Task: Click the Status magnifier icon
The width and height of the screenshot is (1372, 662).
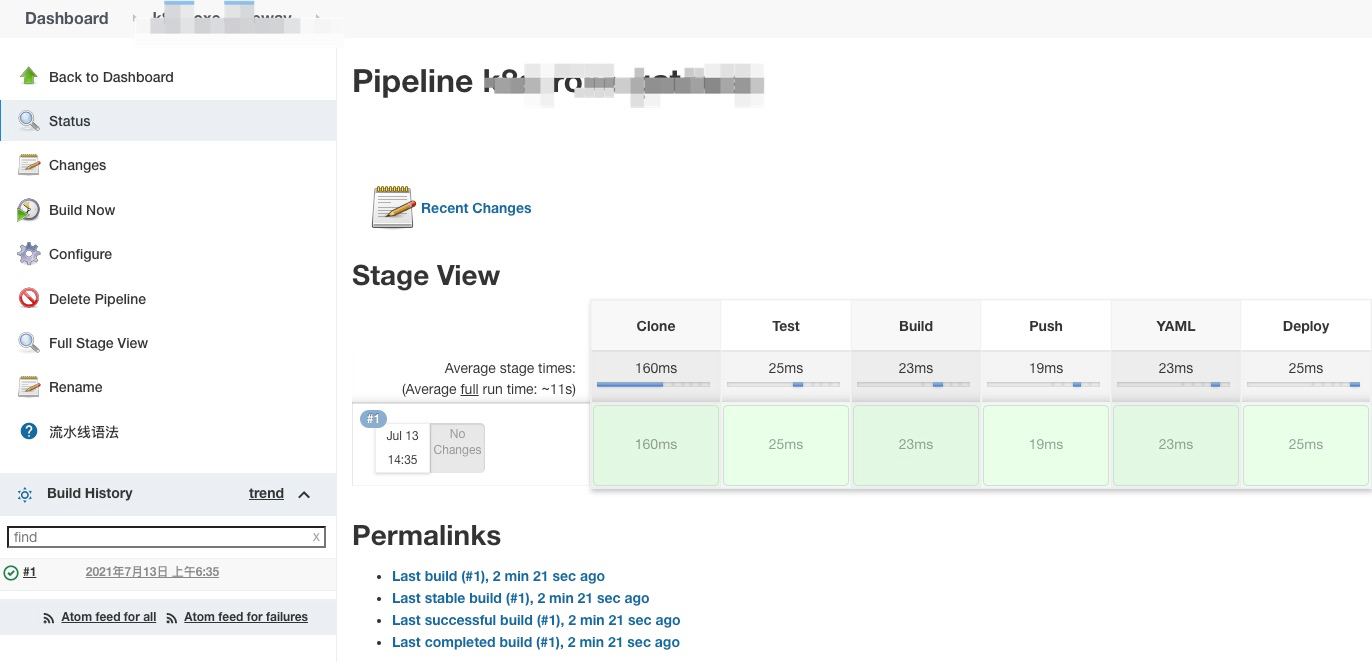Action: click(29, 121)
